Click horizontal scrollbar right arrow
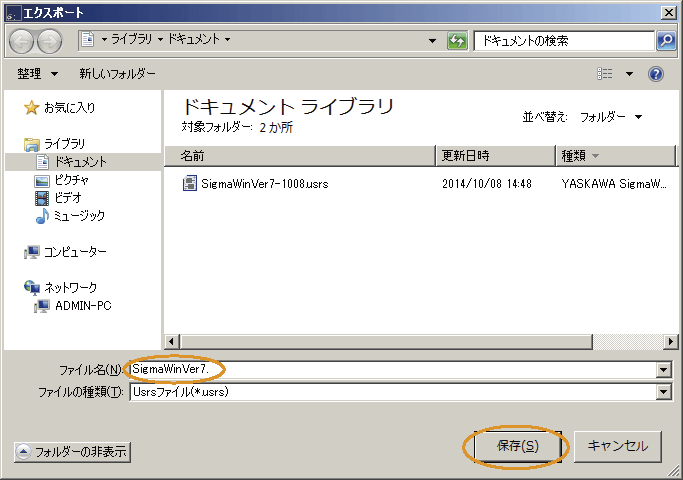This screenshot has height=480, width=683. (x=671, y=341)
